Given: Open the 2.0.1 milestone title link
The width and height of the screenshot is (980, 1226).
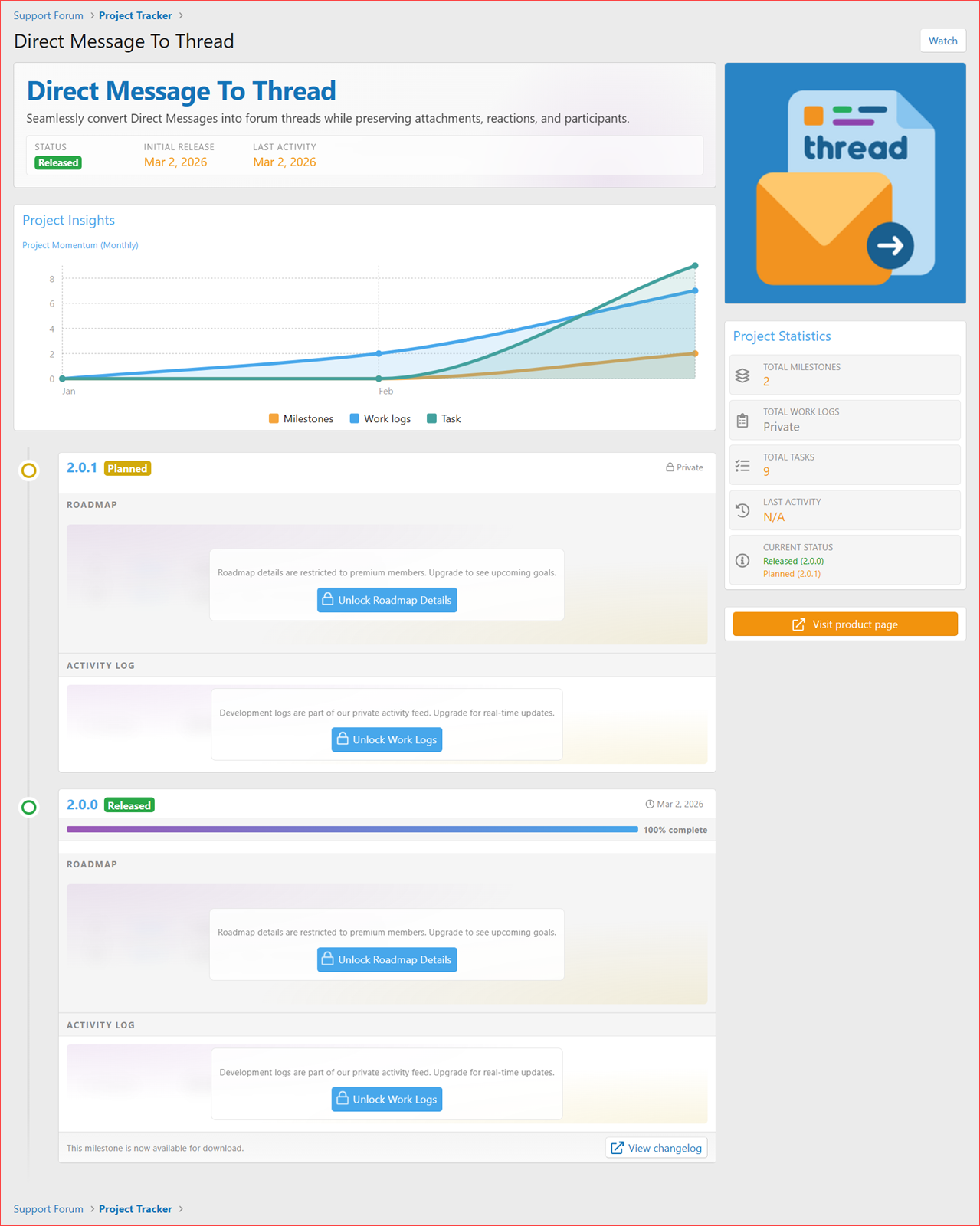Looking at the screenshot, I should tap(82, 467).
